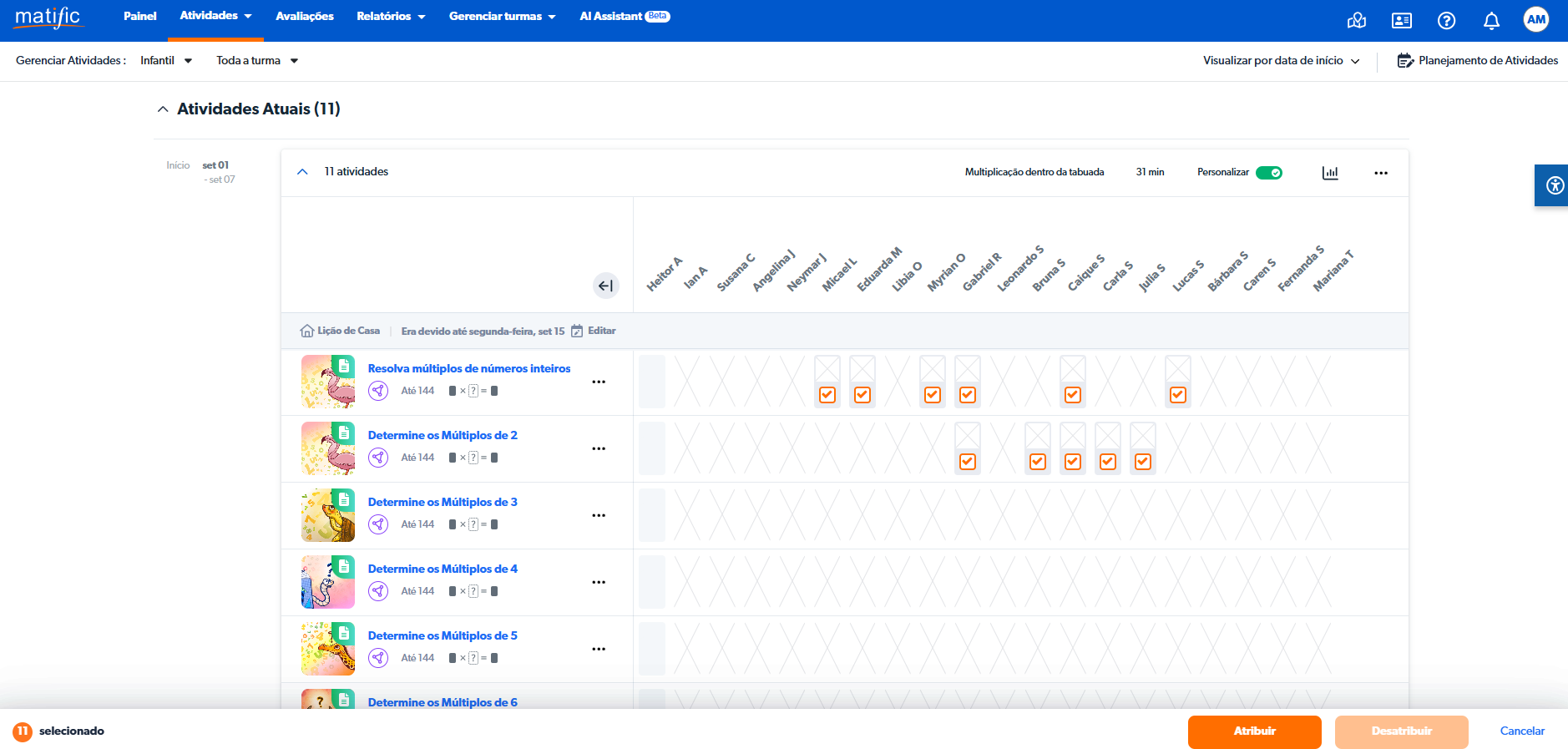This screenshot has width=1568, height=749.
Task: Click the ID card icon in header
Action: point(1401,21)
